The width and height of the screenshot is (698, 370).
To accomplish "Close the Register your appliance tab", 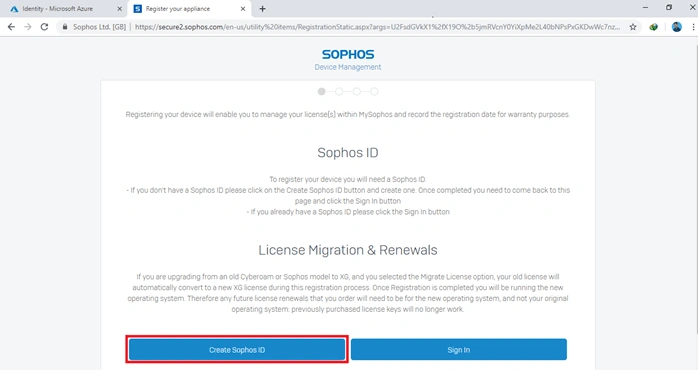I will [x=243, y=8].
